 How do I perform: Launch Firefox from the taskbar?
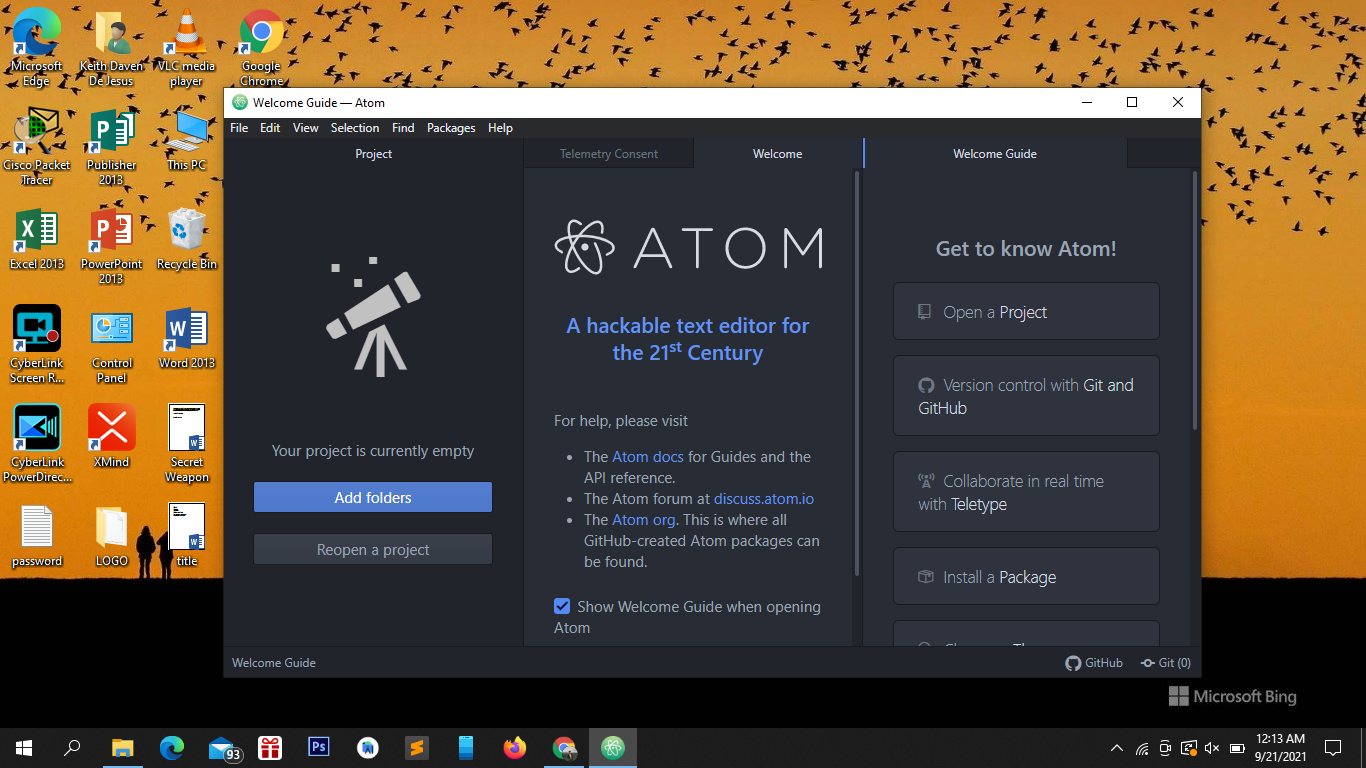[x=515, y=747]
